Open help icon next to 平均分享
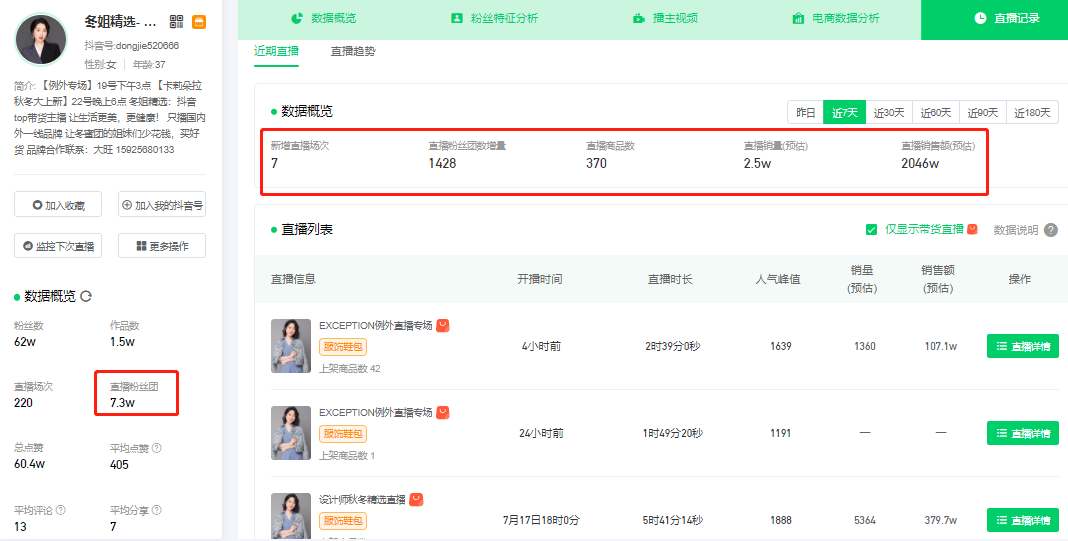Screen dimensions: 1068x541 [x=157, y=510]
